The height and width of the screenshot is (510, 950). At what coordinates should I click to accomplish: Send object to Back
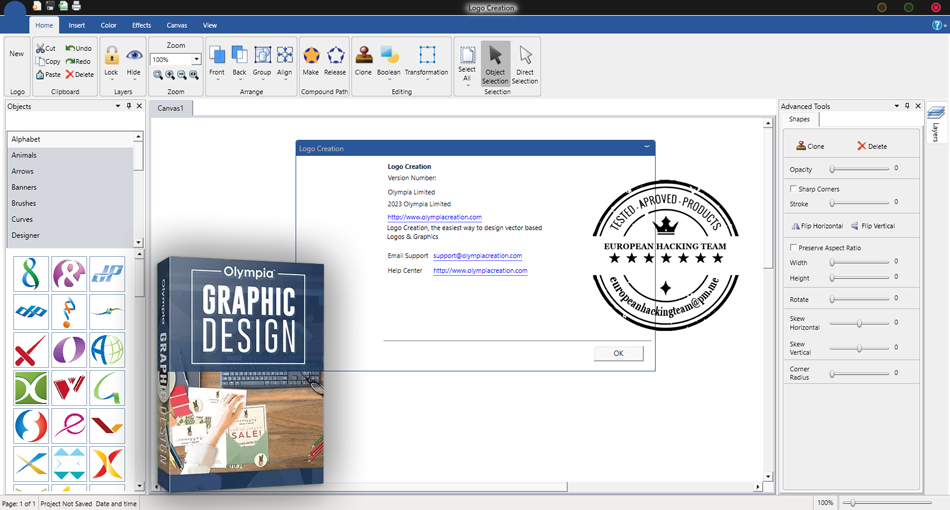click(239, 61)
